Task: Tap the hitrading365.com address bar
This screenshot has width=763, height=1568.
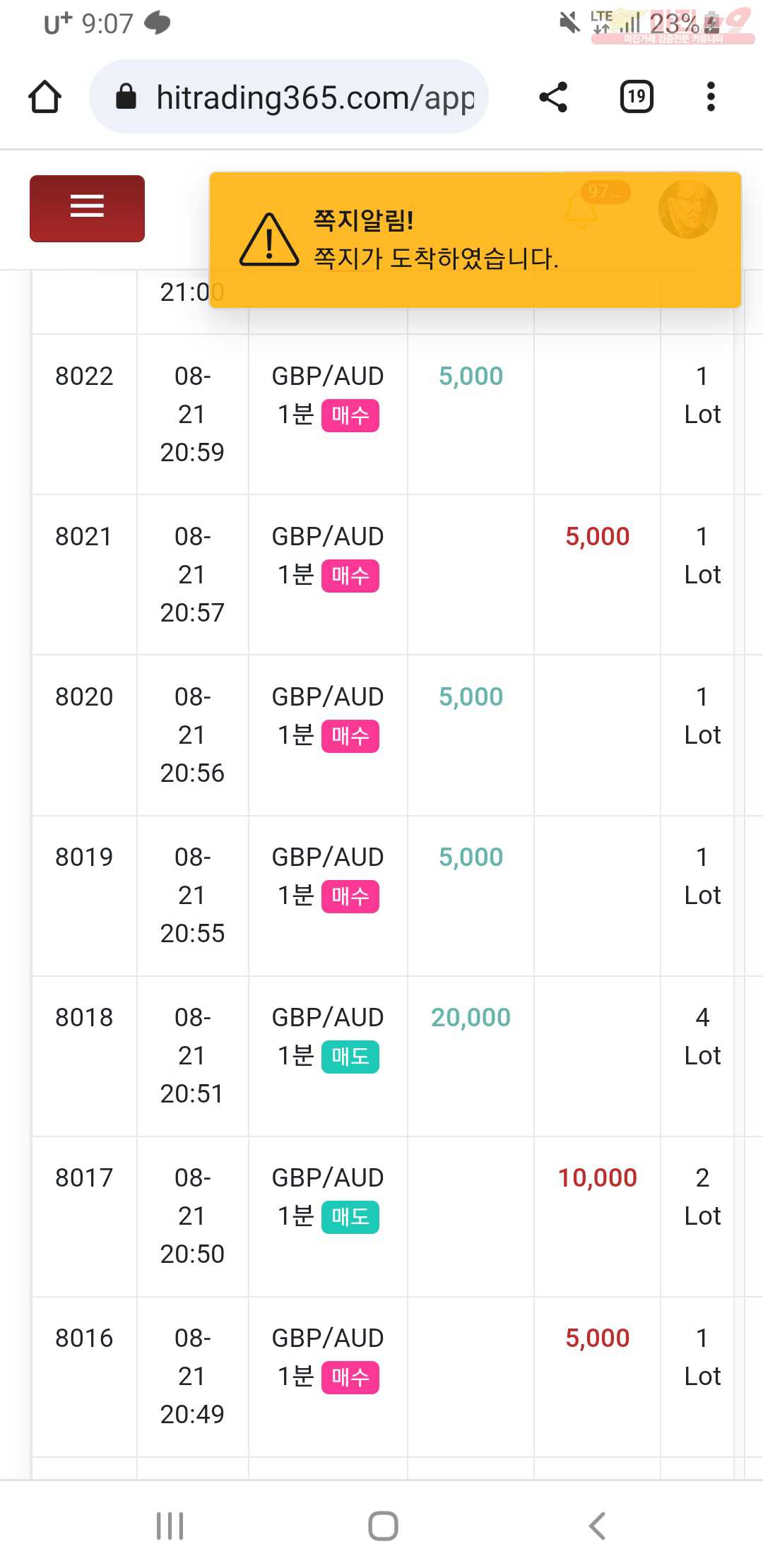Action: [289, 97]
